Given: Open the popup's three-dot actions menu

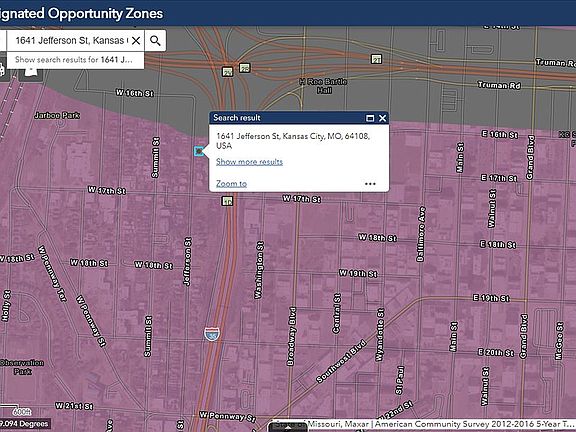Looking at the screenshot, I should click(x=370, y=184).
